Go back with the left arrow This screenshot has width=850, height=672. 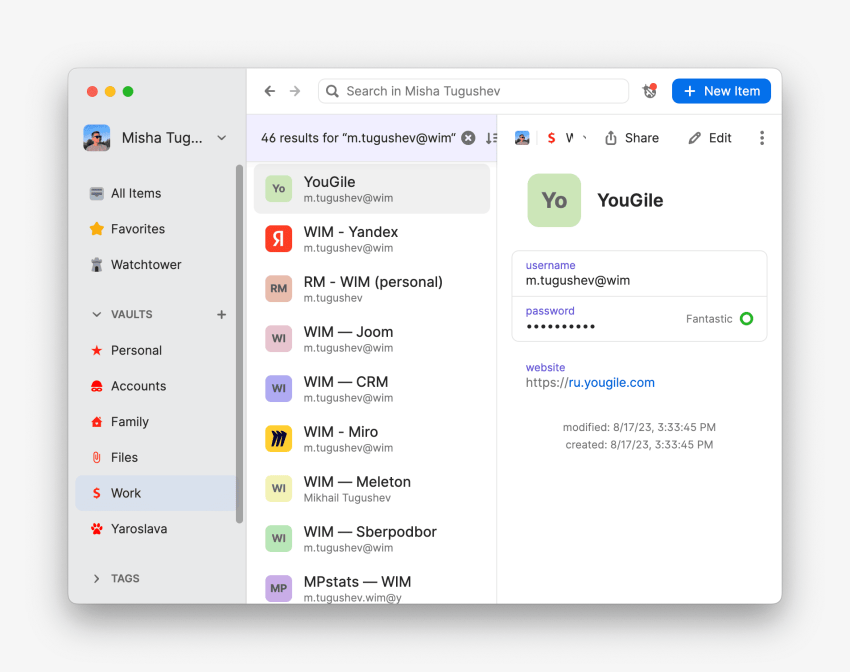click(269, 91)
